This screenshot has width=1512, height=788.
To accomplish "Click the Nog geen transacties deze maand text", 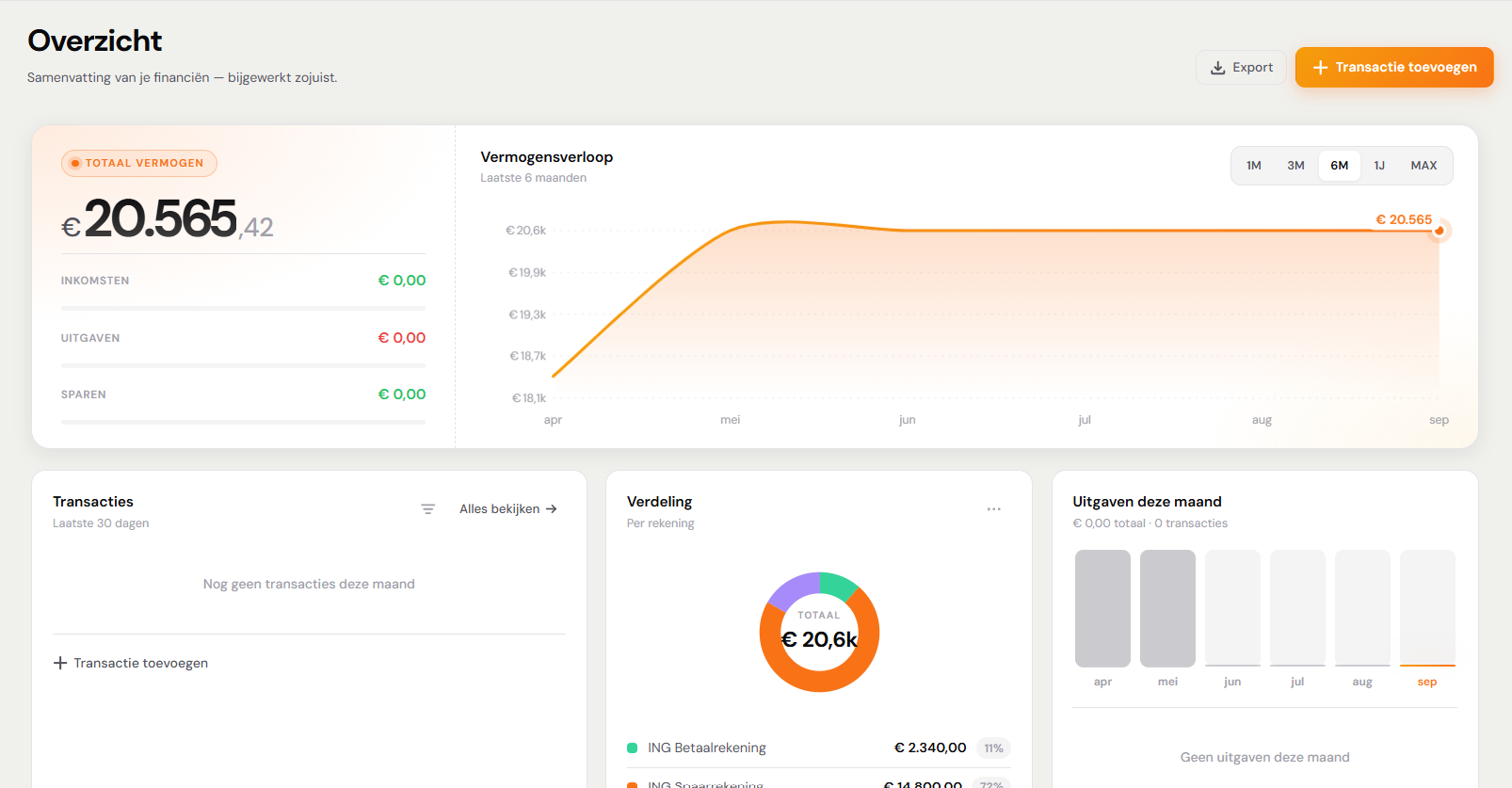I will click(309, 585).
